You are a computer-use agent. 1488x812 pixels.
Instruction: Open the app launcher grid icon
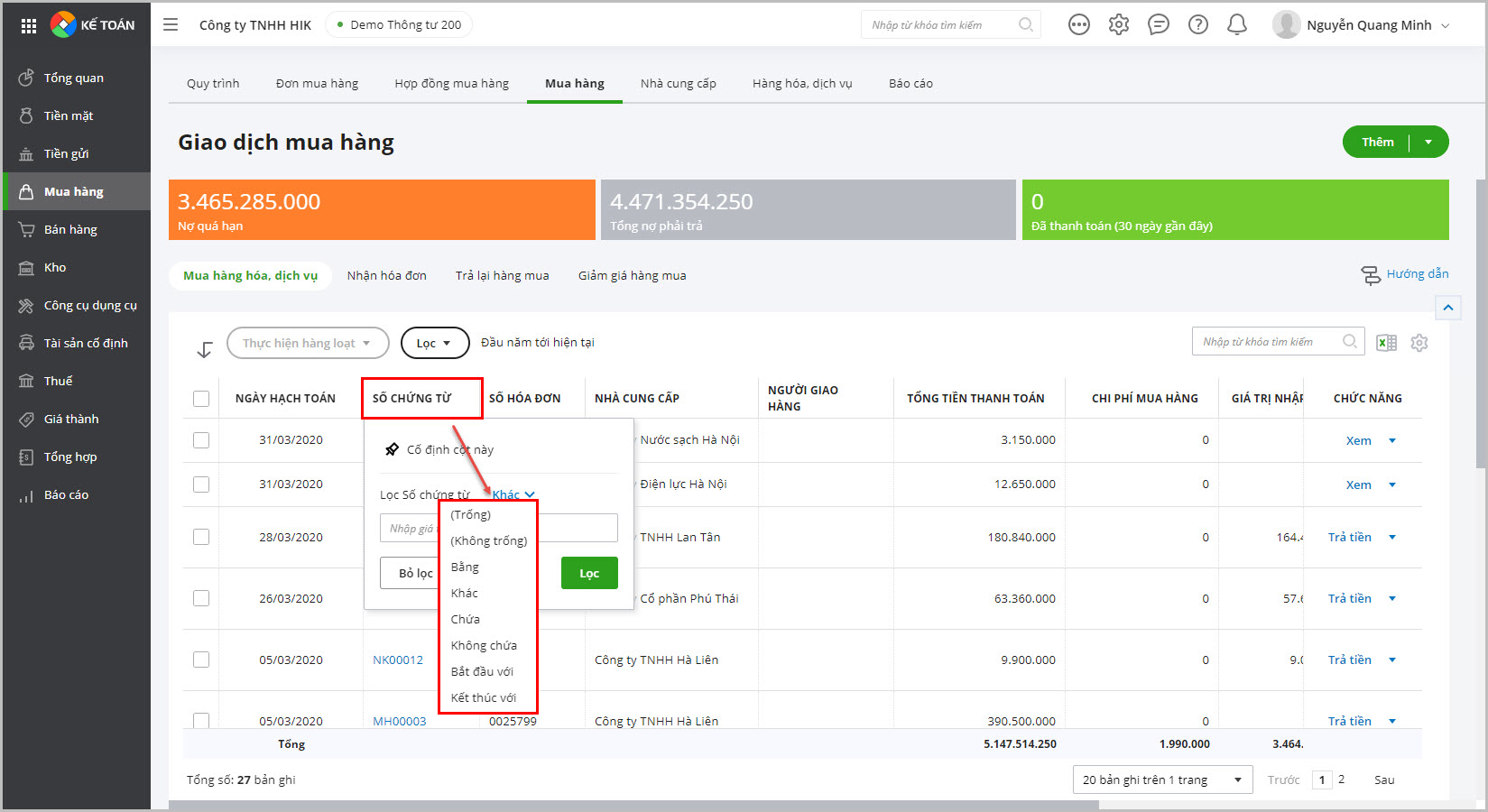[29, 26]
